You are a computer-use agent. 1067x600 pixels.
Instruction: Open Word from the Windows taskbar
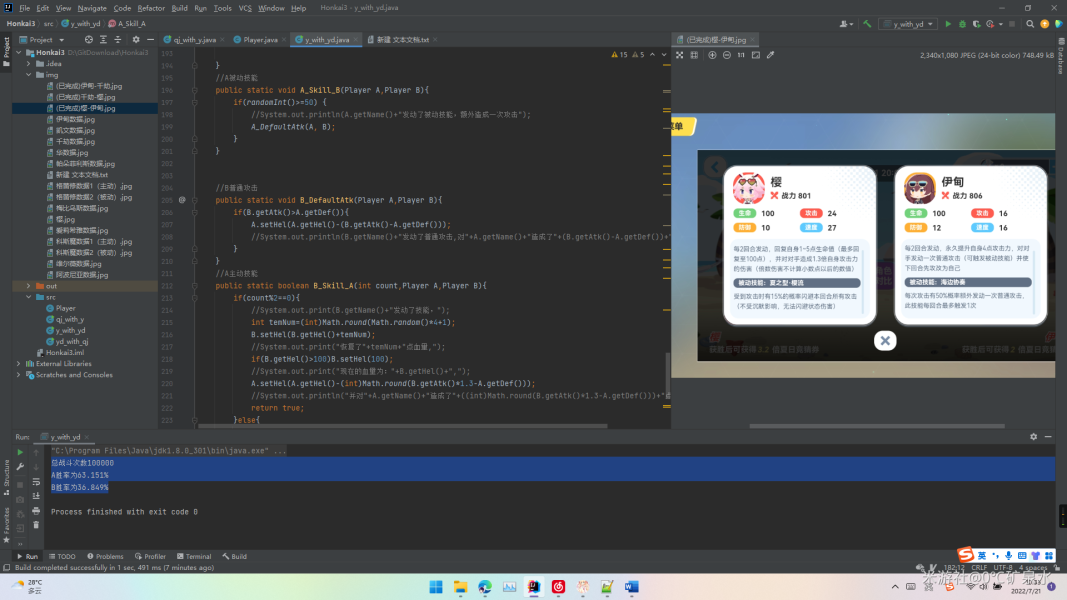[631, 587]
